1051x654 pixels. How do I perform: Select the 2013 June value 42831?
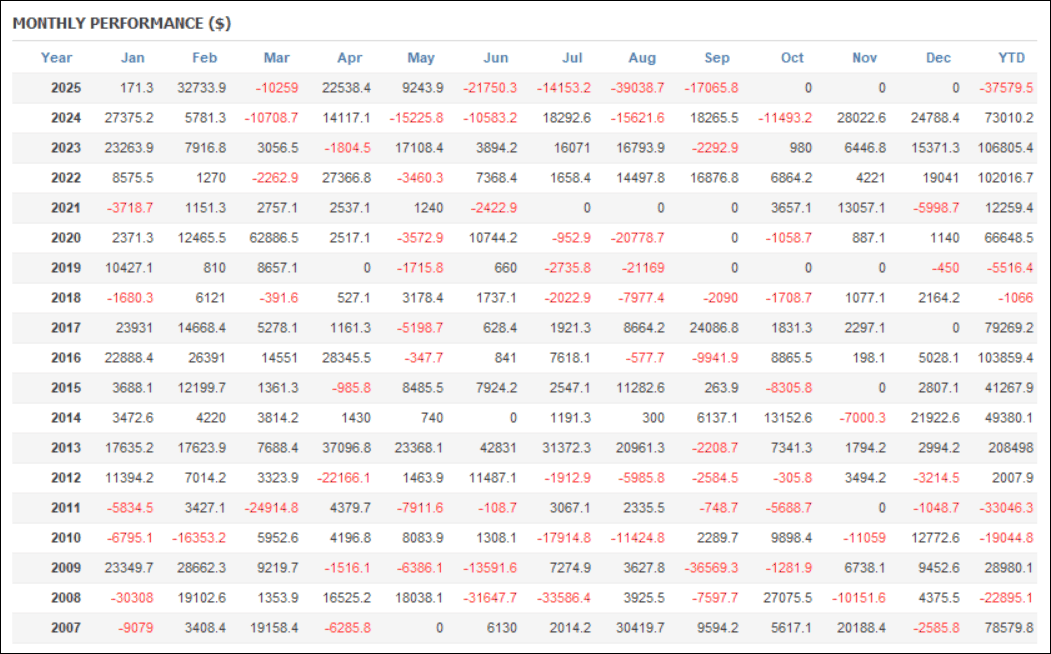pos(496,448)
